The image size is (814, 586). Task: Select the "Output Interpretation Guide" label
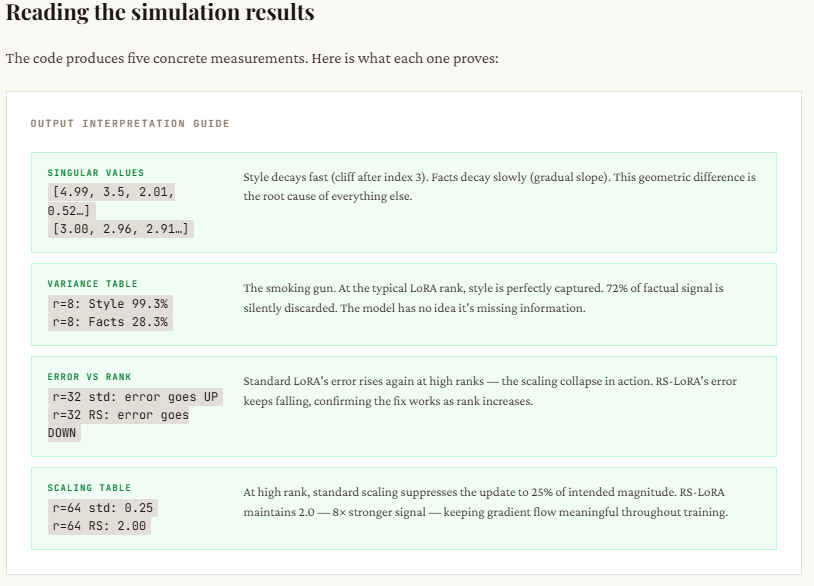130,124
